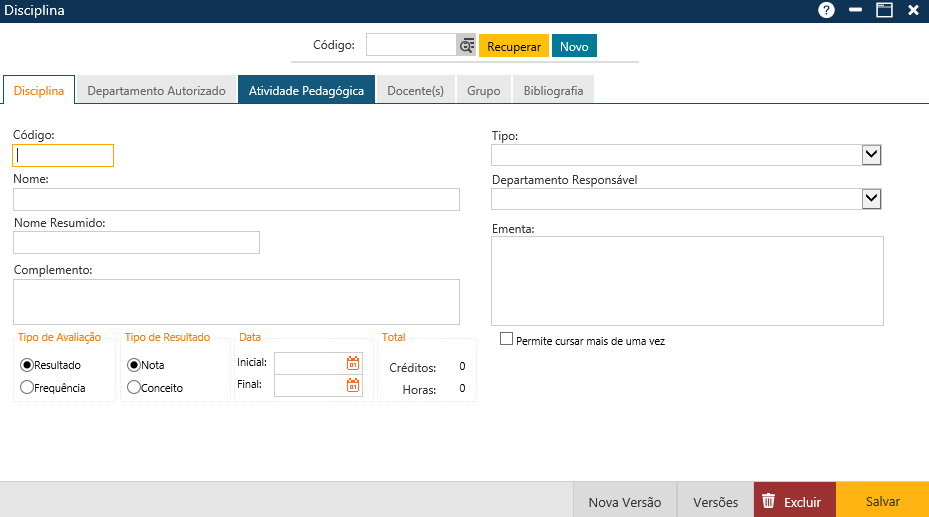The width and height of the screenshot is (929, 517).
Task: Switch to the Departamento Autorizado tab
Action: point(156,90)
